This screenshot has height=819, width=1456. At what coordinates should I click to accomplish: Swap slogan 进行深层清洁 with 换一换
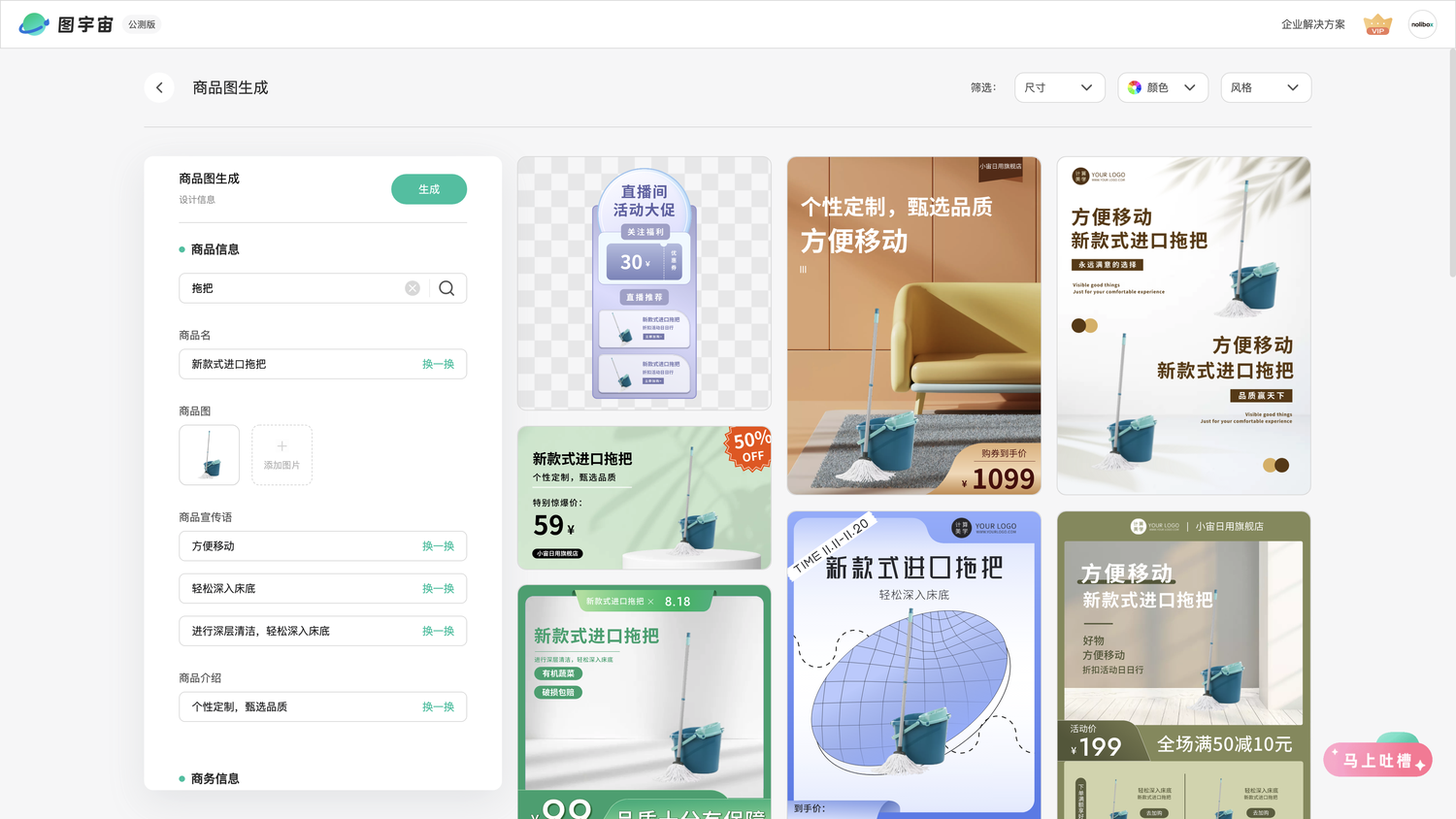click(x=438, y=631)
